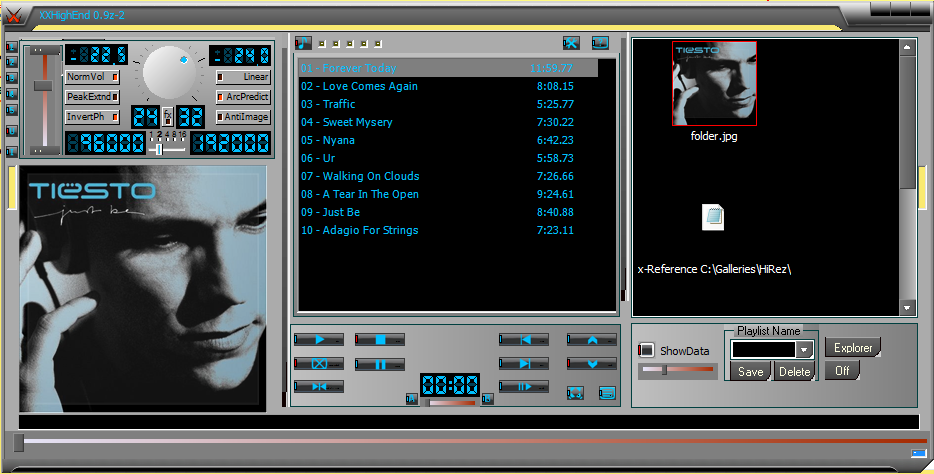Click side button 3 at the left edge
Viewport: 934px width, 474px height.
[11, 78]
